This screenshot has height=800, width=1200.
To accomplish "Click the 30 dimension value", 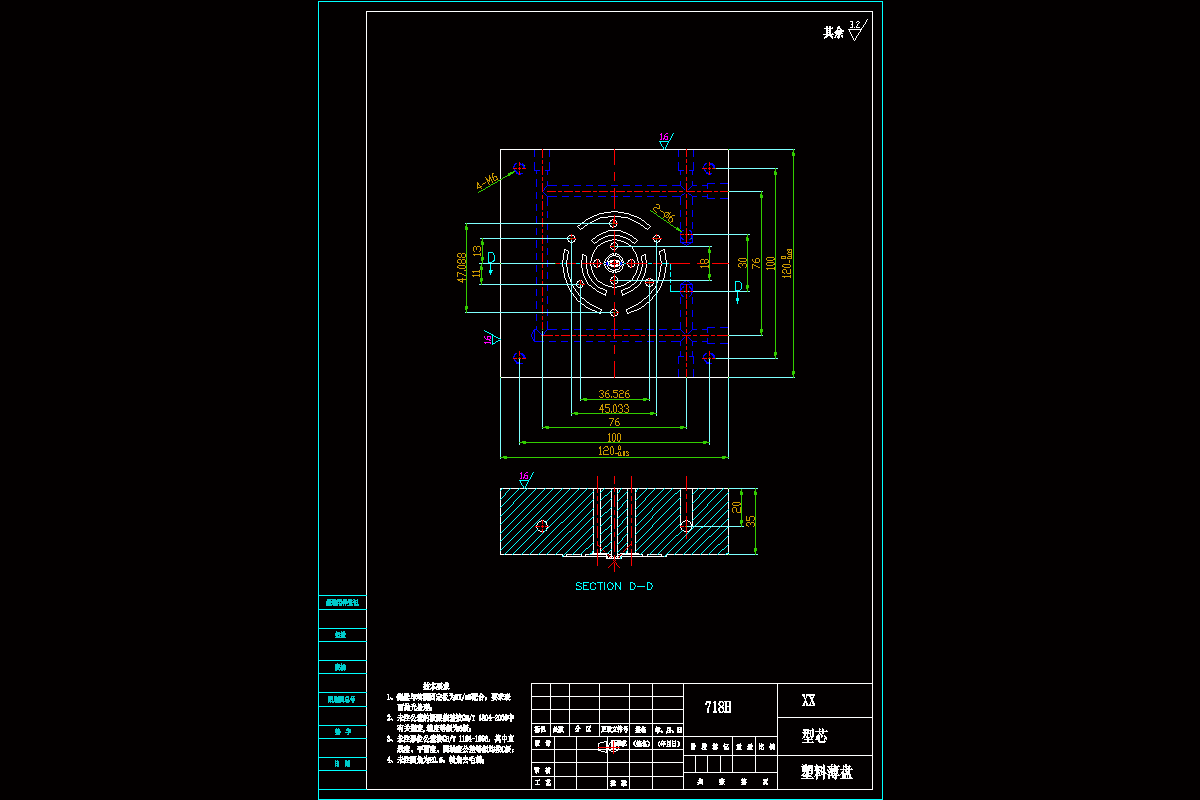I will [x=743, y=262].
